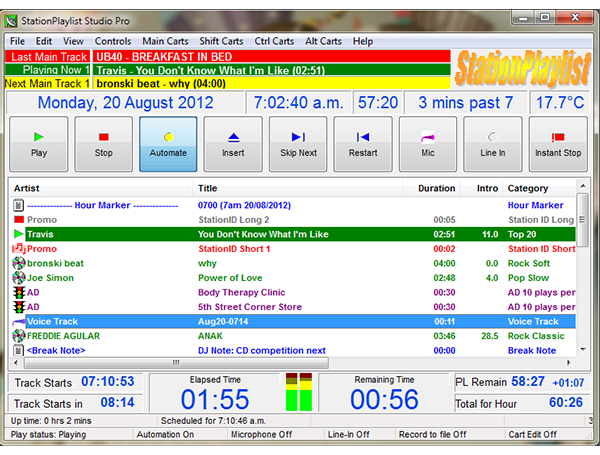Click the microphone icon beside Voice Track
The image size is (600, 455).
click(x=18, y=322)
